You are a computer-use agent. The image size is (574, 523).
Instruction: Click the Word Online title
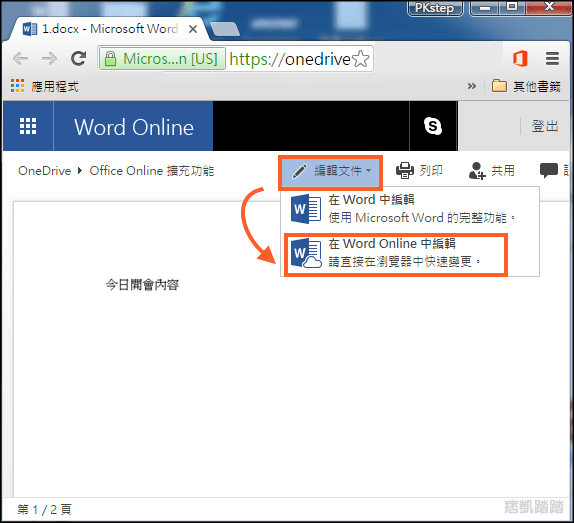click(134, 127)
